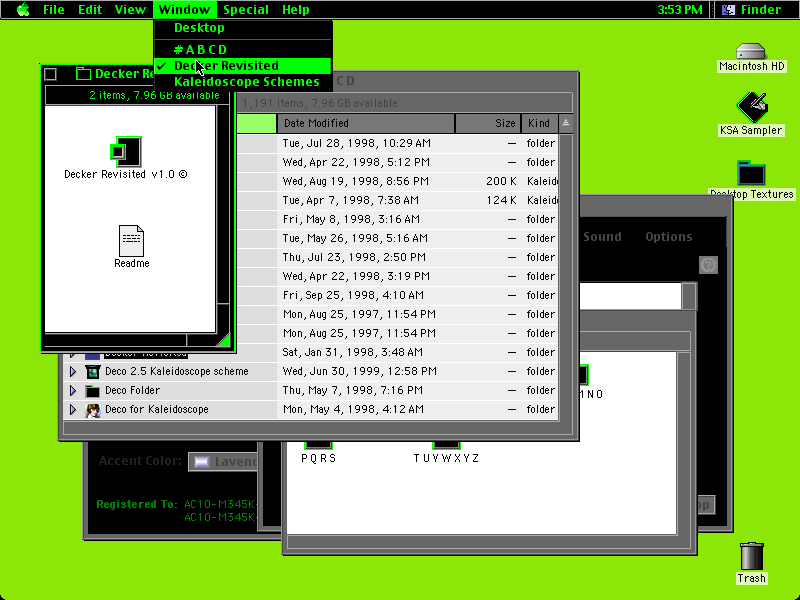The height and width of the screenshot is (600, 800).
Task: Open the View menu
Action: tap(130, 9)
